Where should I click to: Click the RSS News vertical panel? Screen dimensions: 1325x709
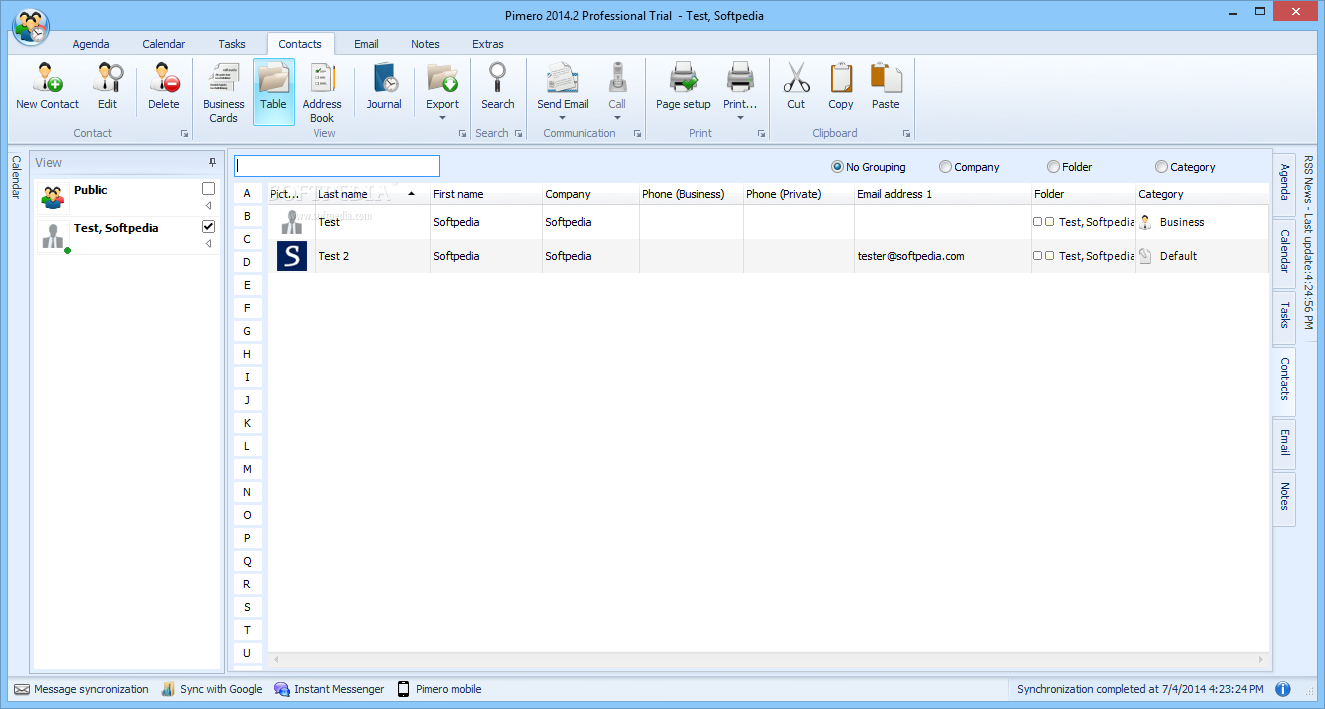pos(1308,243)
